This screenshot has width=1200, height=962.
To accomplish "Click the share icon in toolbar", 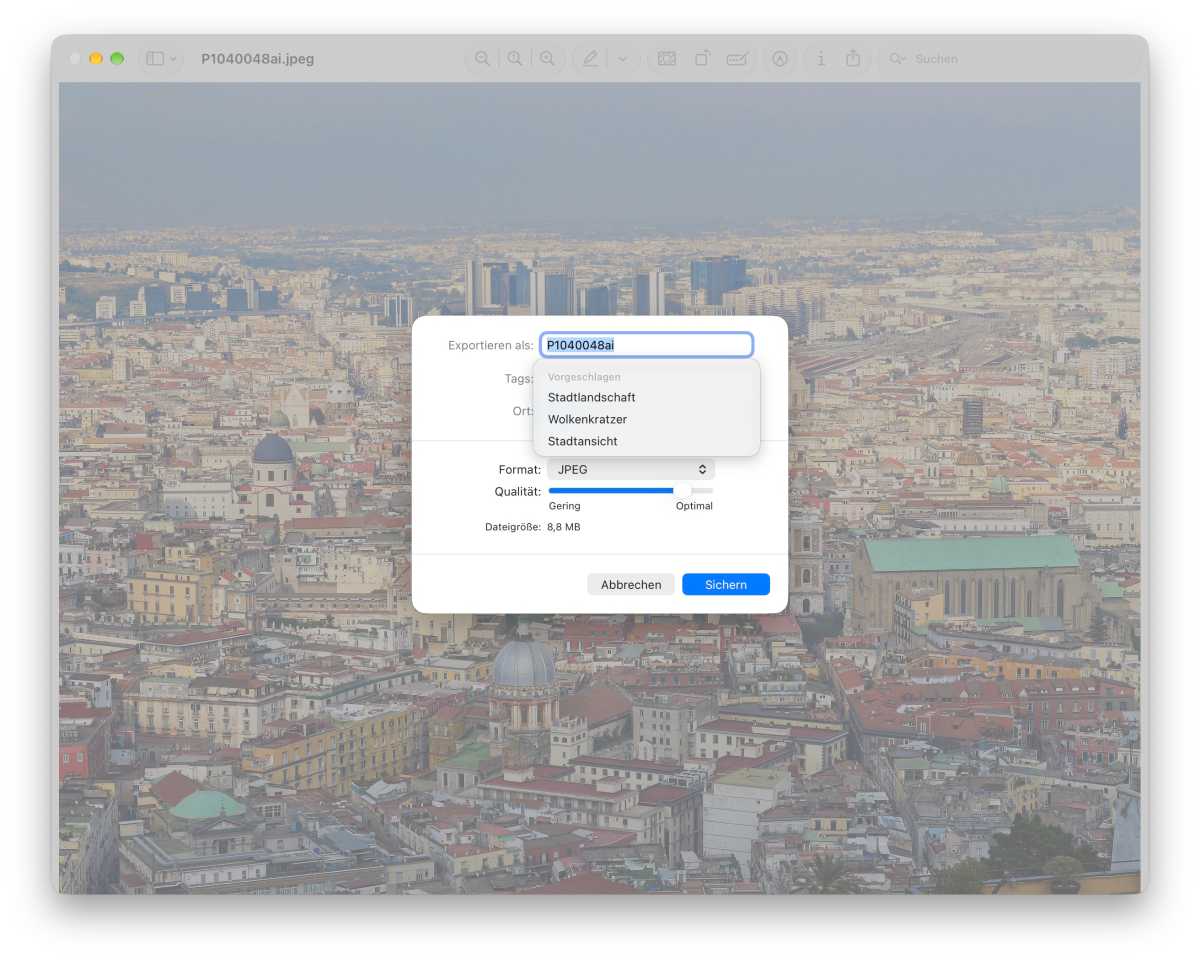I will (x=853, y=59).
